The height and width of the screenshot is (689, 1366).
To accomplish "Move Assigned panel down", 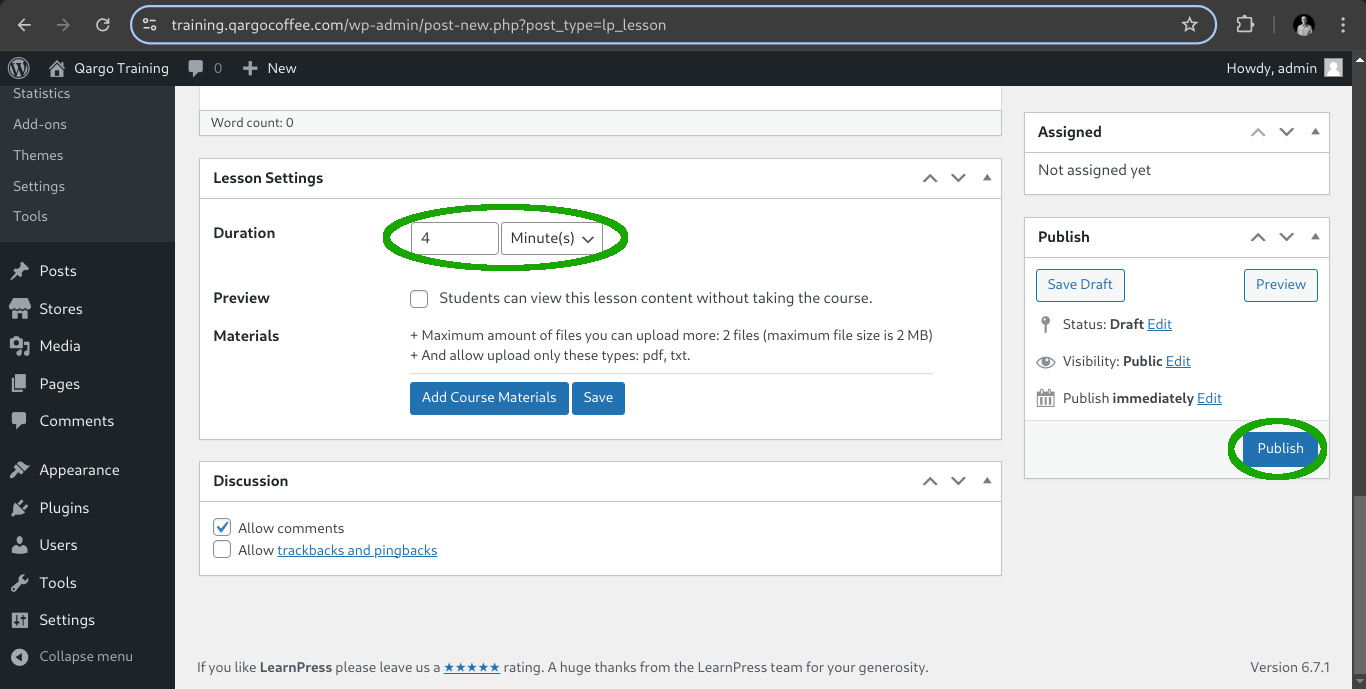I will (x=1287, y=132).
